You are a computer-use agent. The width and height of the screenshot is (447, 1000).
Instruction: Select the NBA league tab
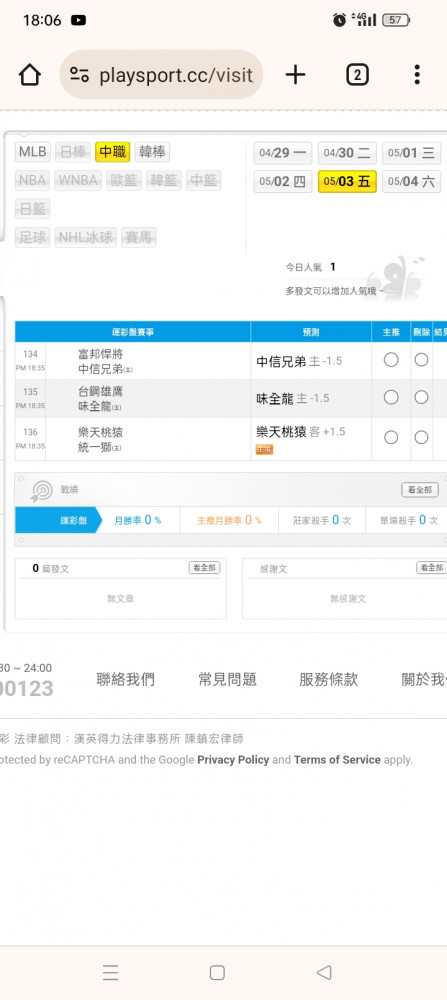pyautogui.click(x=33, y=180)
